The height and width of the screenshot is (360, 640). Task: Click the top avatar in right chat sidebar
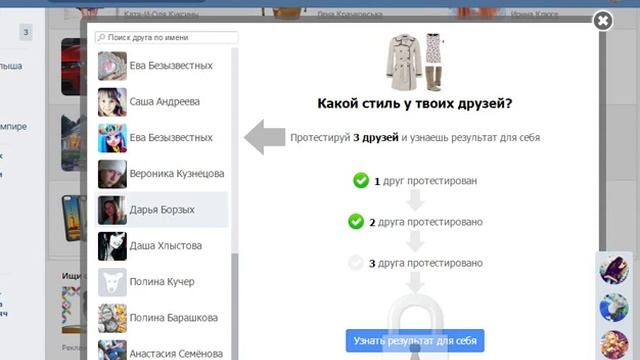614,270
